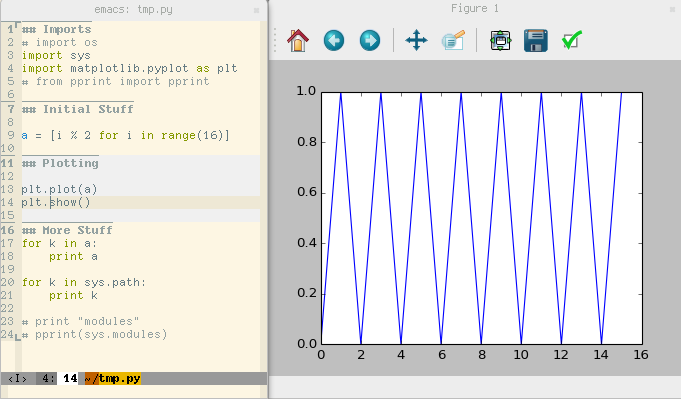The height and width of the screenshot is (399, 681).
Task: Click the 'plt.plot(a)' line
Action: pos(60,189)
